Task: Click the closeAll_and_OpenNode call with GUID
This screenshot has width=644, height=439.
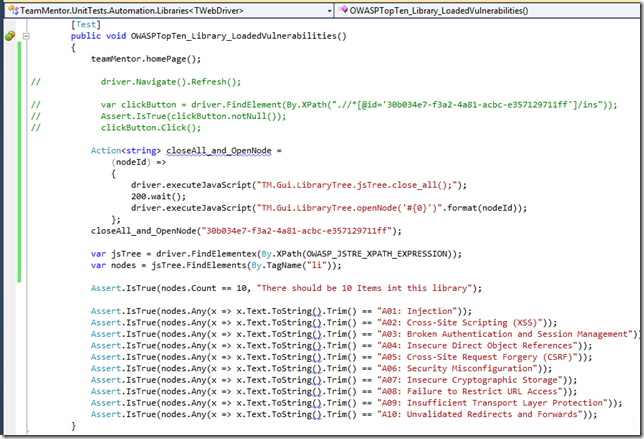Action: pos(246,231)
